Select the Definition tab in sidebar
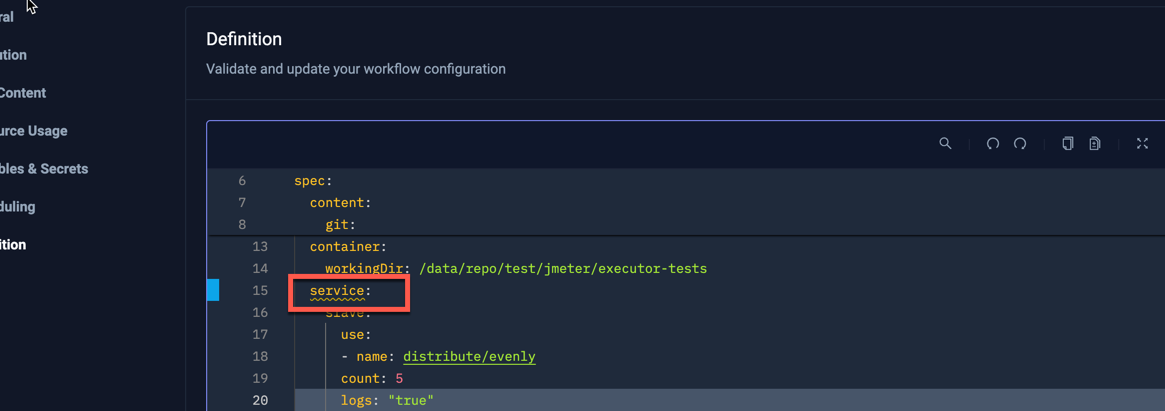Viewport: 1165px width, 411px height. tap(13, 245)
